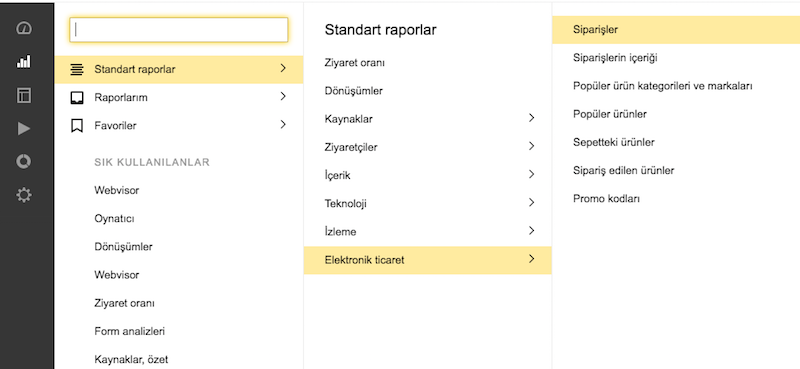Click the play-shaped Webvisor sidebar icon
This screenshot has height=369, width=800.
click(24, 129)
